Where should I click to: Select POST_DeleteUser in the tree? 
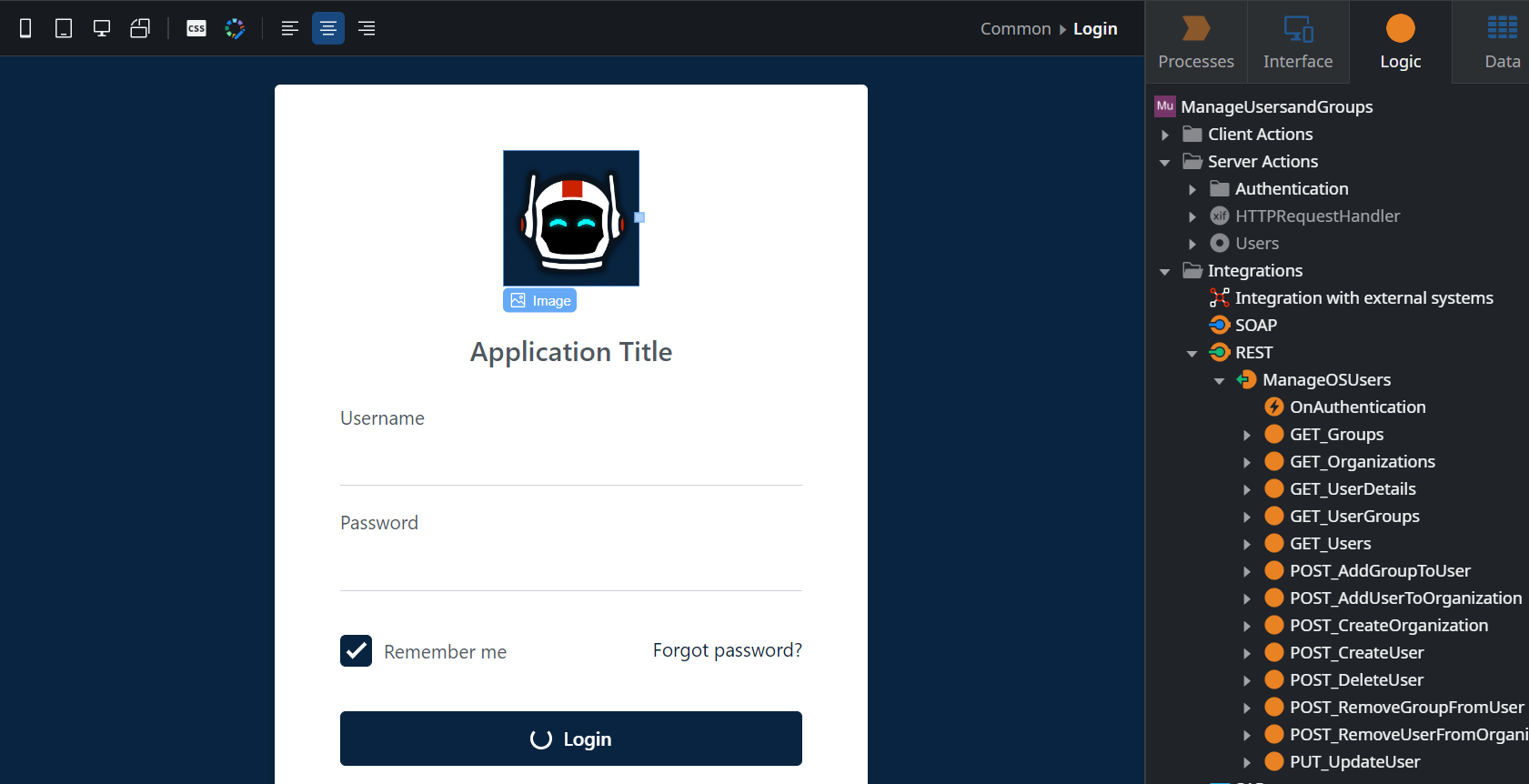point(1356,679)
